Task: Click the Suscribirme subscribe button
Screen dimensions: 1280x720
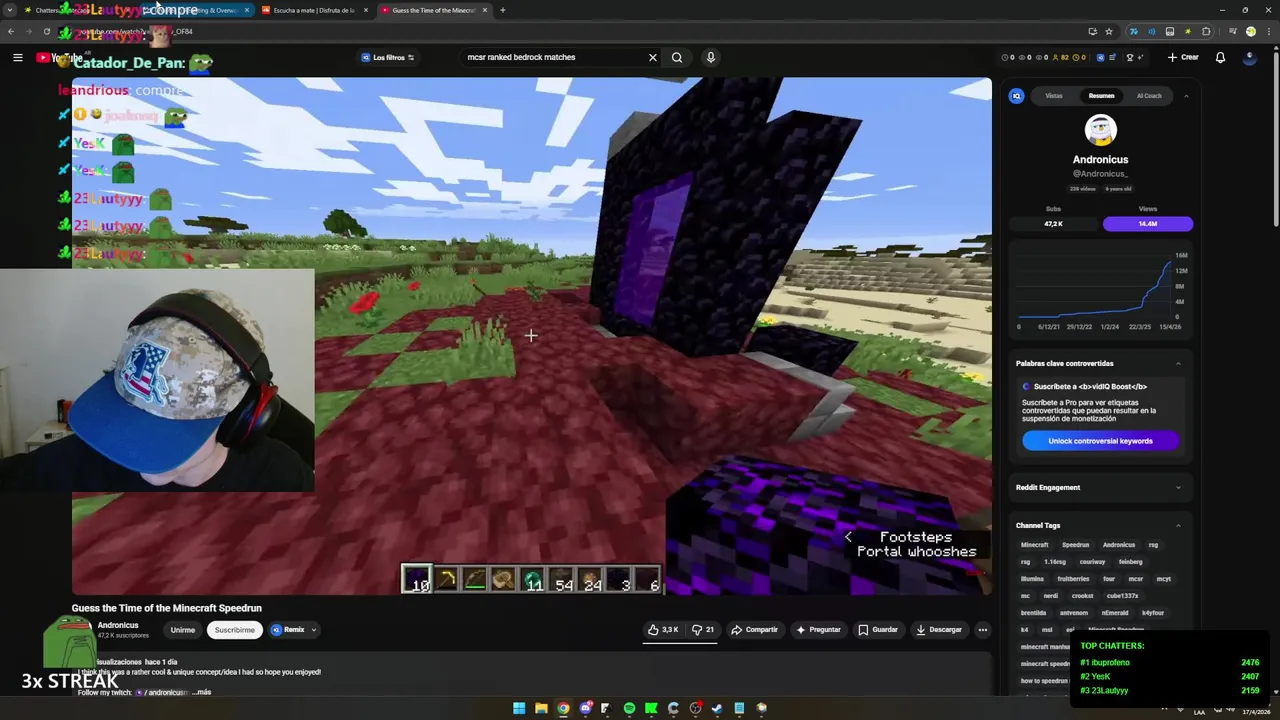Action: pyautogui.click(x=235, y=630)
